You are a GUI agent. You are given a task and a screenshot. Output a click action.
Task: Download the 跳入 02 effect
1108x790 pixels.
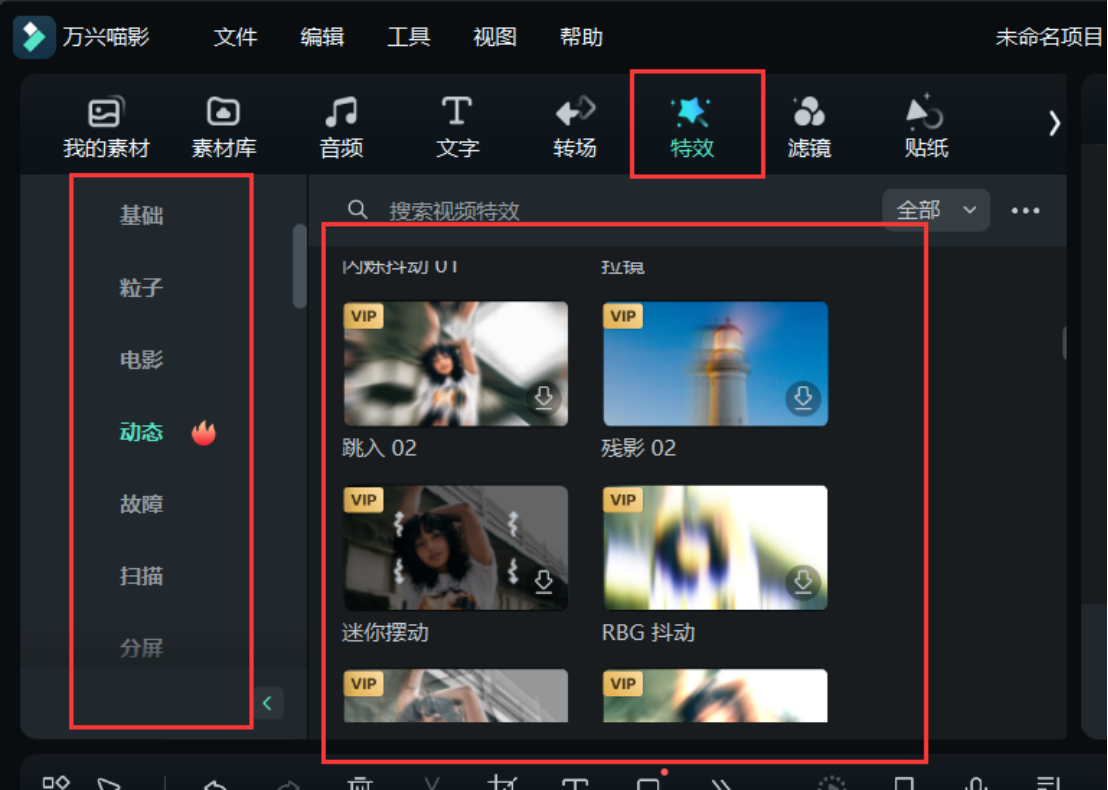(x=543, y=398)
